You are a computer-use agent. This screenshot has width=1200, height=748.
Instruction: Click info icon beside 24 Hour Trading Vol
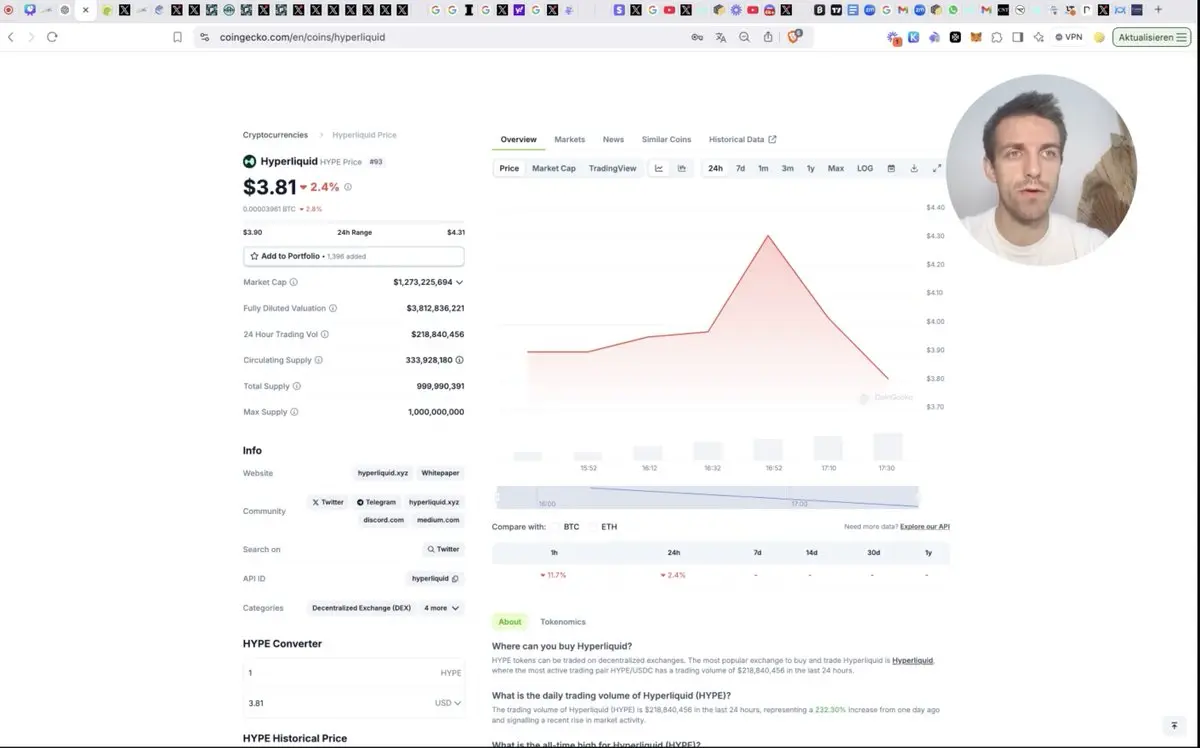[325, 334]
